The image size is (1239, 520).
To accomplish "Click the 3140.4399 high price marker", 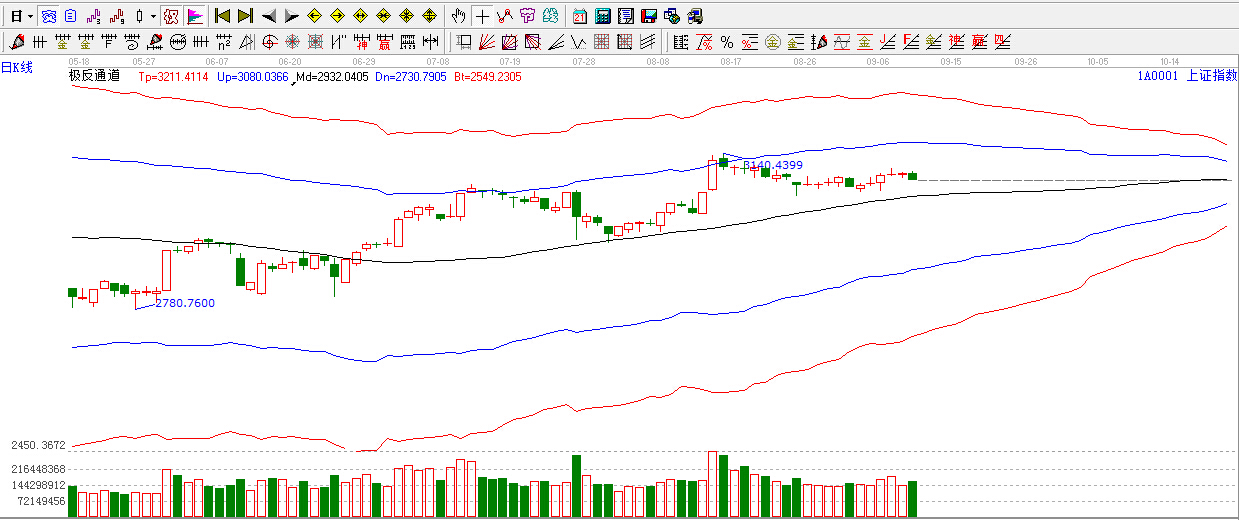I will [x=772, y=165].
